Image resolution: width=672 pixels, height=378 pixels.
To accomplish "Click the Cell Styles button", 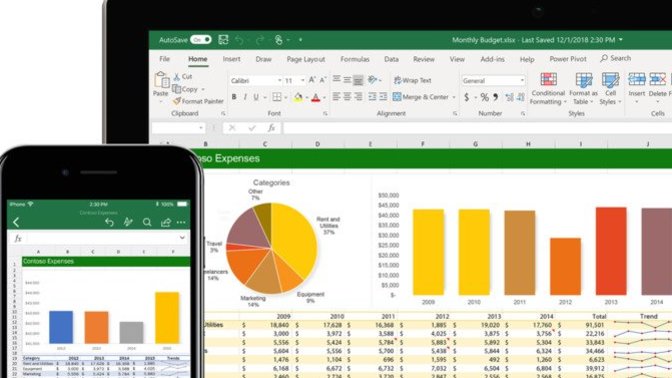I will pos(610,89).
